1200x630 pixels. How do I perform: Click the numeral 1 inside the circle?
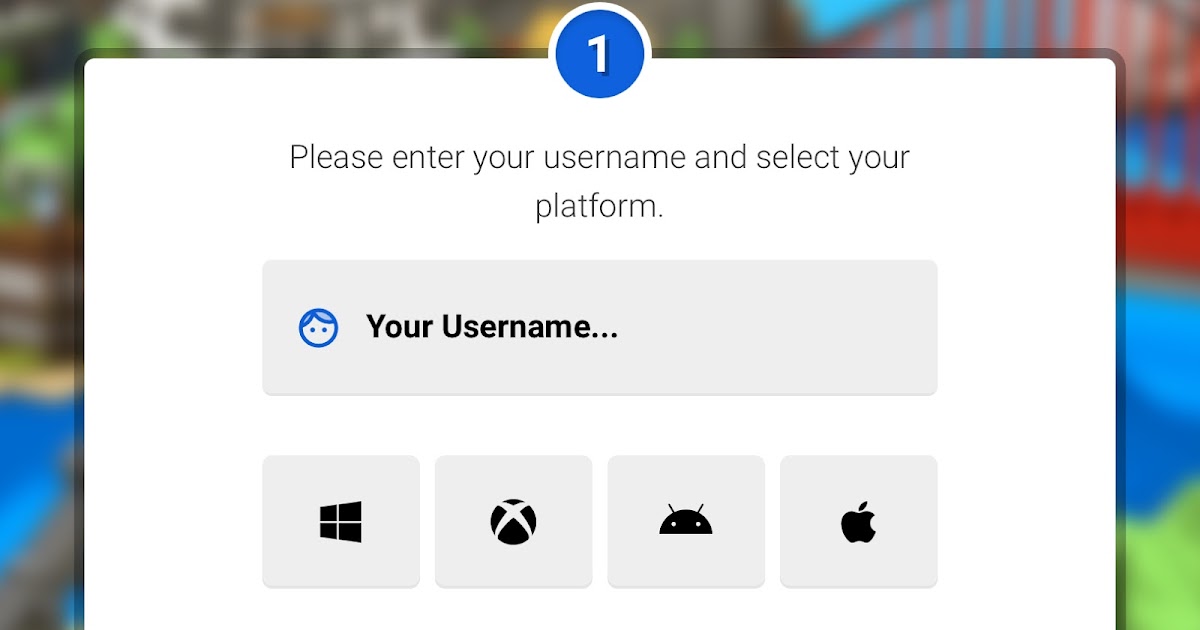pos(599,55)
